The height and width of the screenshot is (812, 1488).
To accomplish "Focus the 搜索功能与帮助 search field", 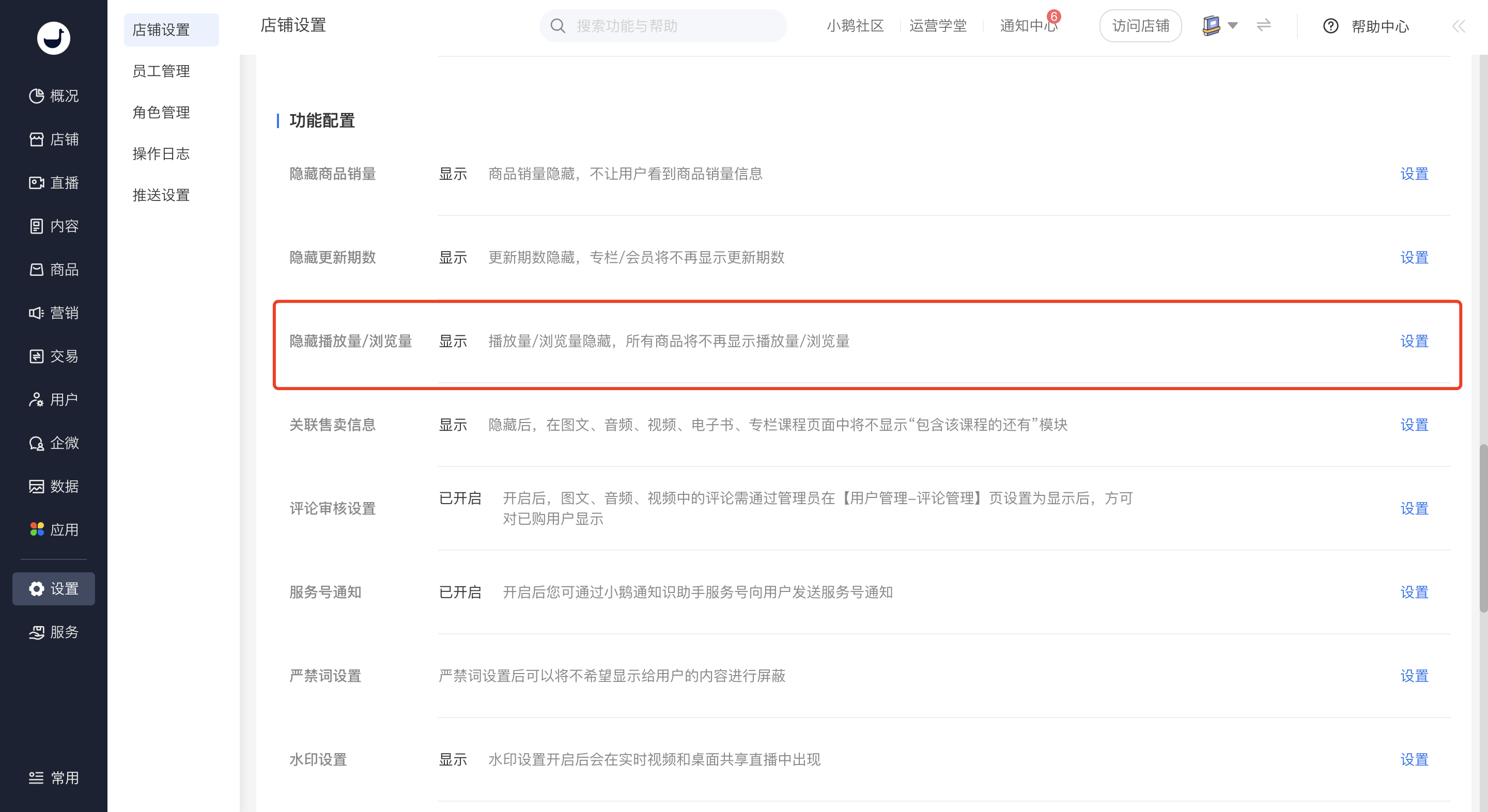I will [x=663, y=26].
